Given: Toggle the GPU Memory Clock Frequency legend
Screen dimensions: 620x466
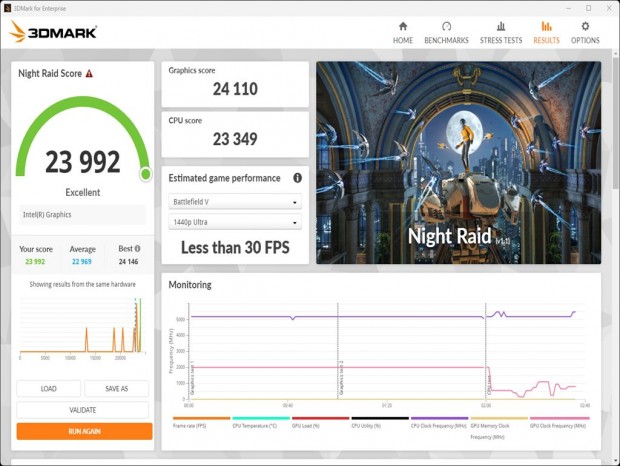Looking at the screenshot, I should (499, 428).
